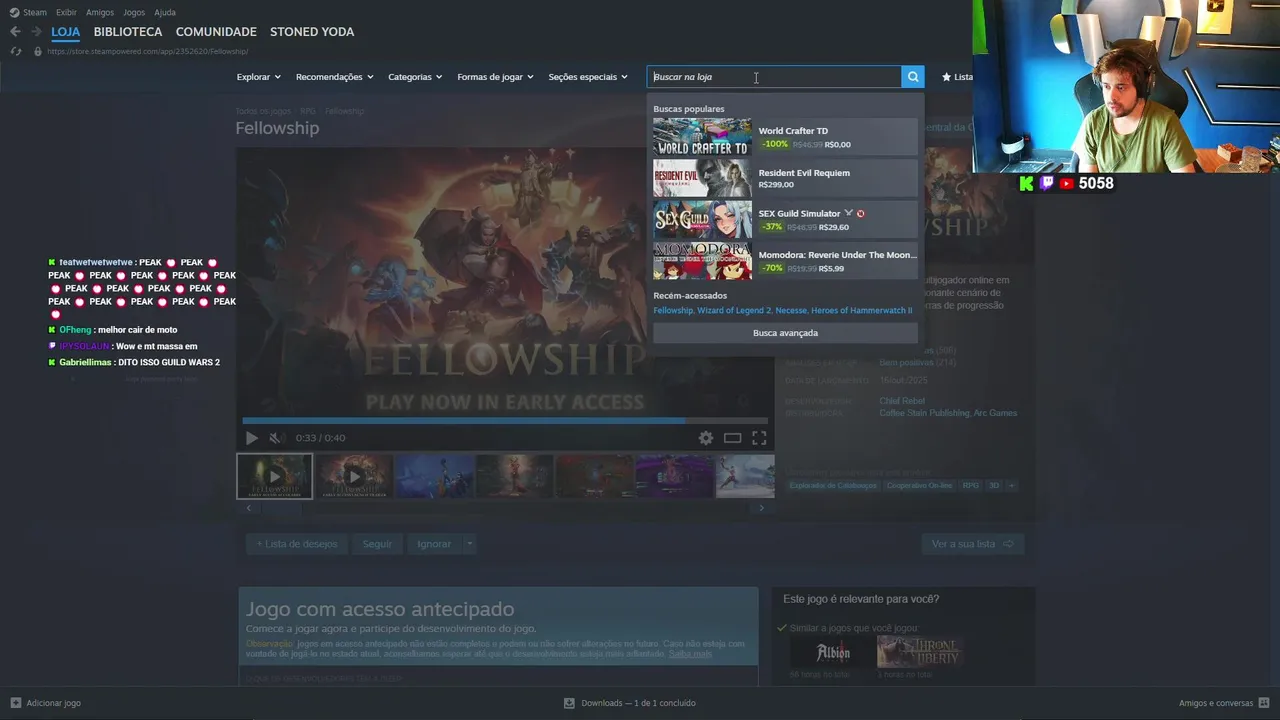
Task: Expand the Recomendações dropdown
Action: point(334,77)
